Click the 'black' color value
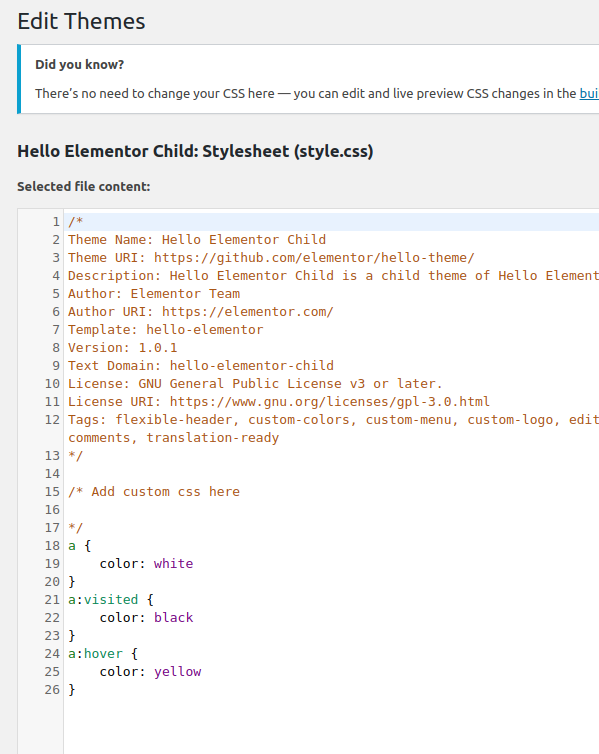This screenshot has width=599, height=754. (x=173, y=617)
